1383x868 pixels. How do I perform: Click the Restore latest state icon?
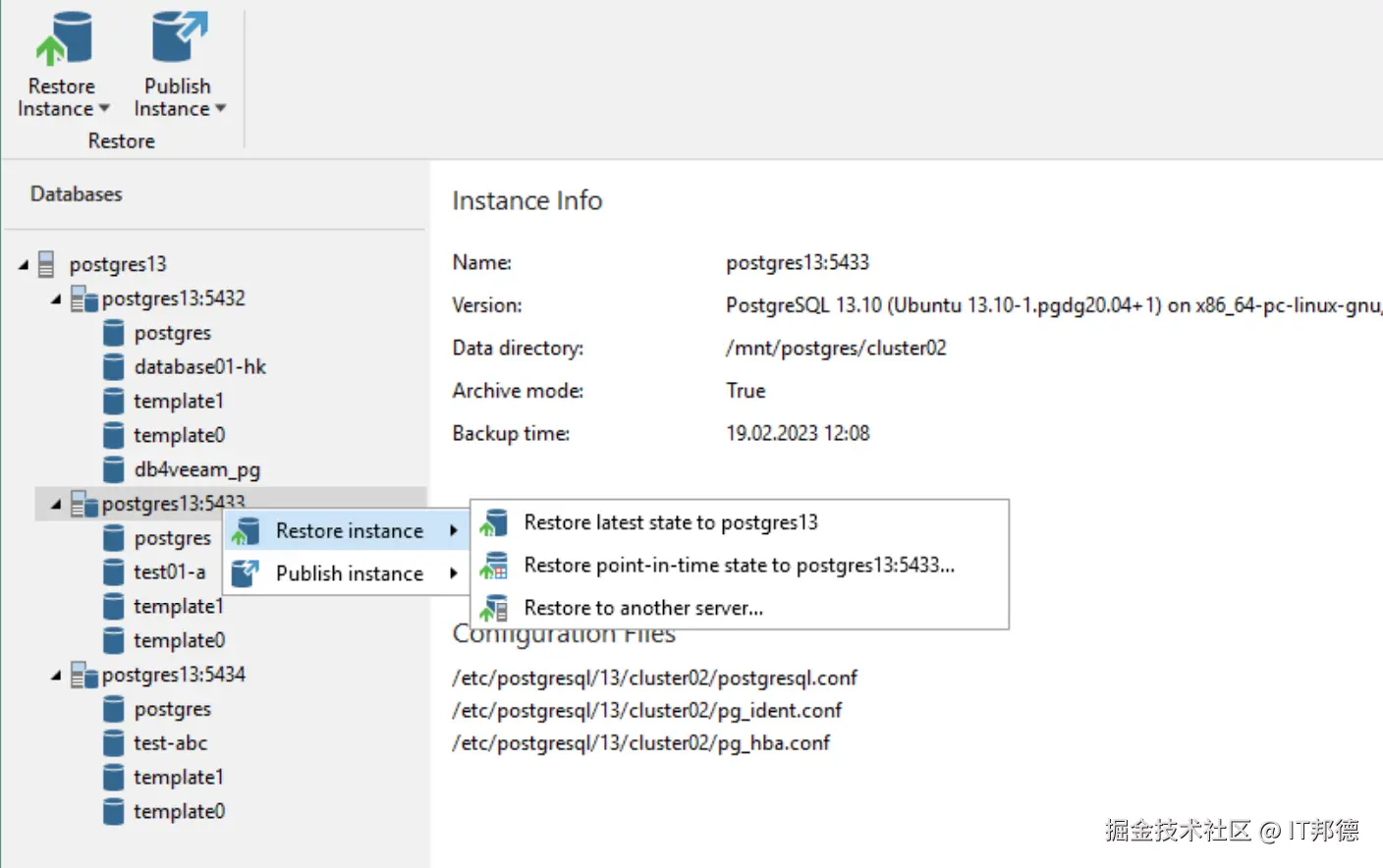pyautogui.click(x=494, y=523)
